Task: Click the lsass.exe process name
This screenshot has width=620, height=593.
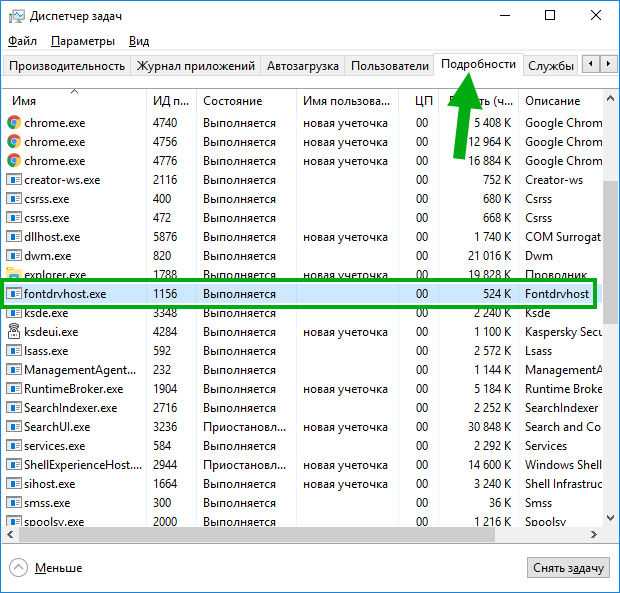Action: pos(46,351)
